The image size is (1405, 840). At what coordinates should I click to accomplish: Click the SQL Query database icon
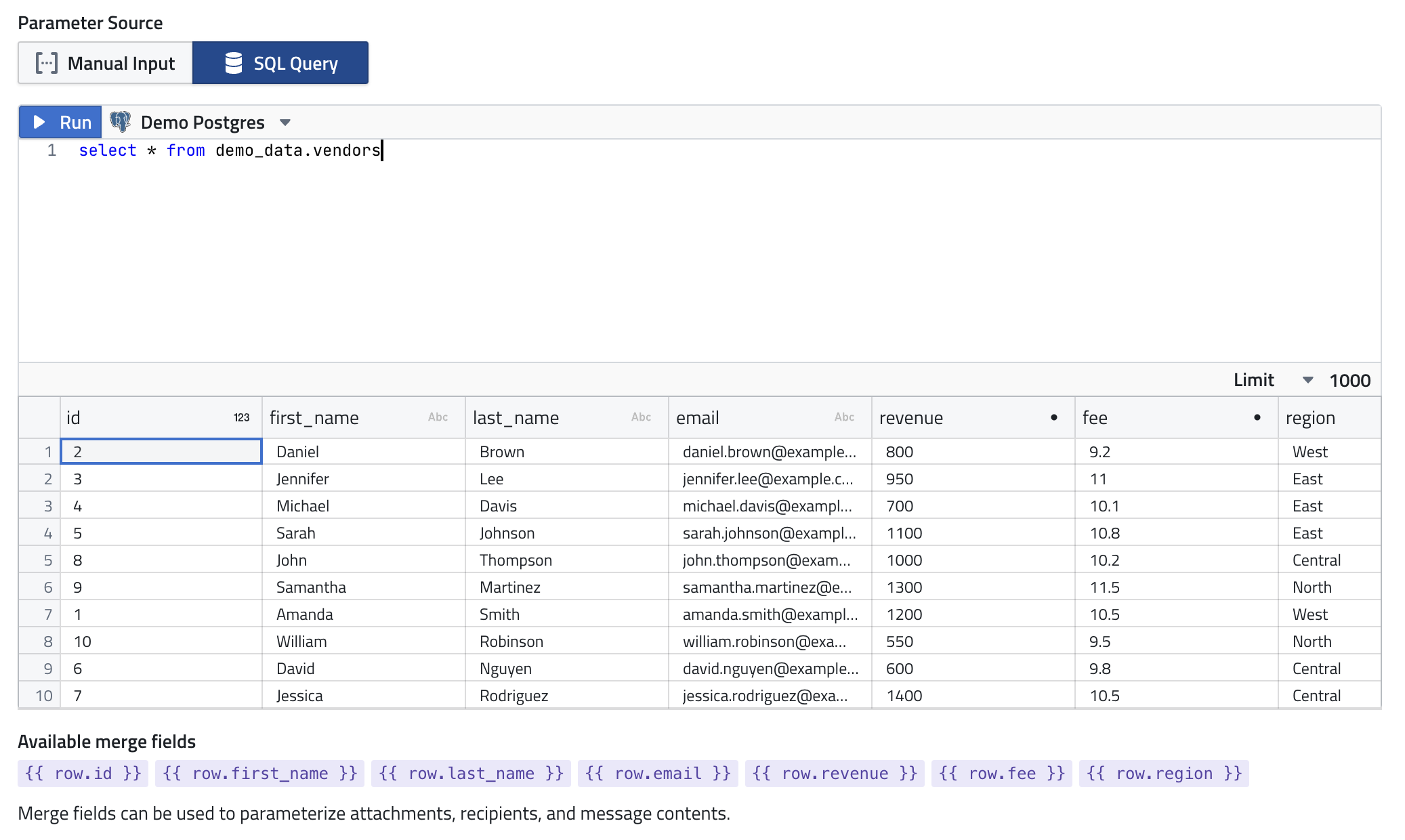234,63
